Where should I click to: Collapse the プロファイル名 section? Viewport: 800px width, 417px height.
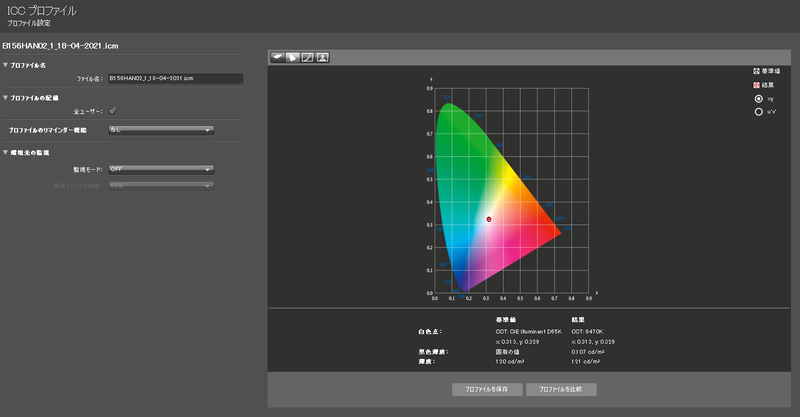[5, 65]
